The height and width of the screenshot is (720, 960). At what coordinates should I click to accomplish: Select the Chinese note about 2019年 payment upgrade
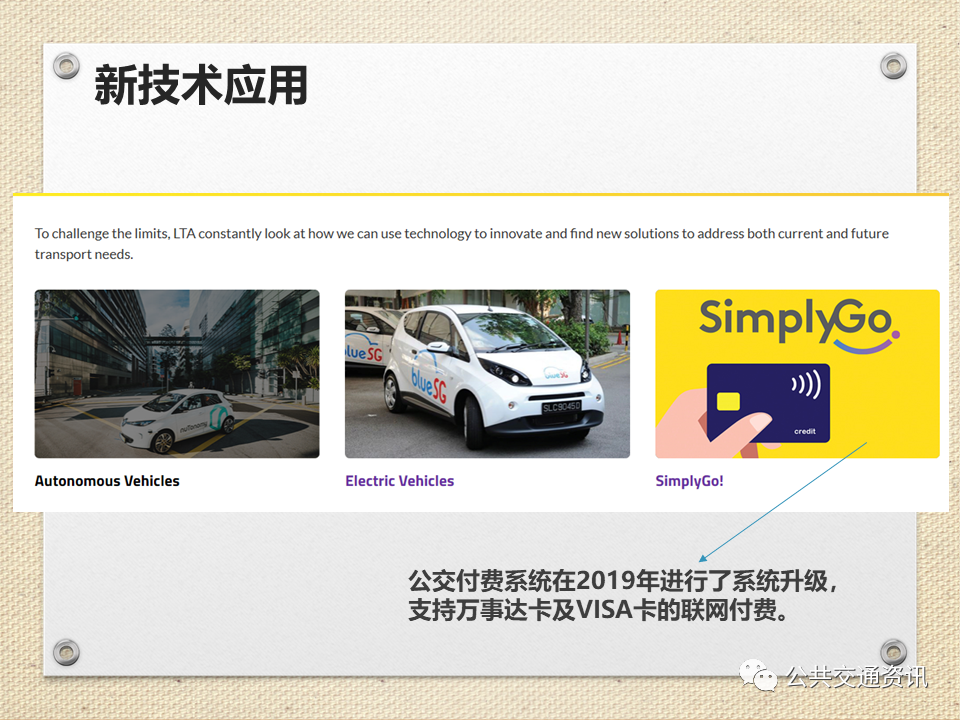(x=623, y=595)
